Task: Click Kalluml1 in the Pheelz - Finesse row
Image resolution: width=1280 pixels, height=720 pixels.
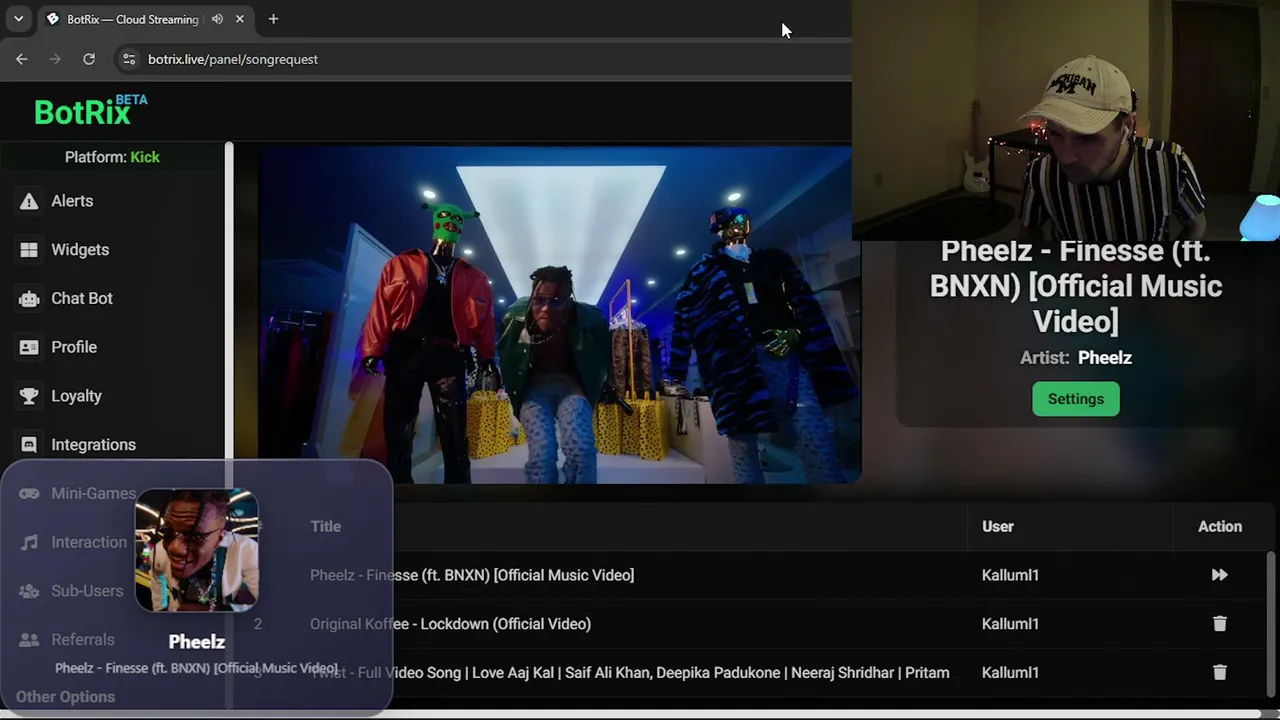Action: [1010, 575]
